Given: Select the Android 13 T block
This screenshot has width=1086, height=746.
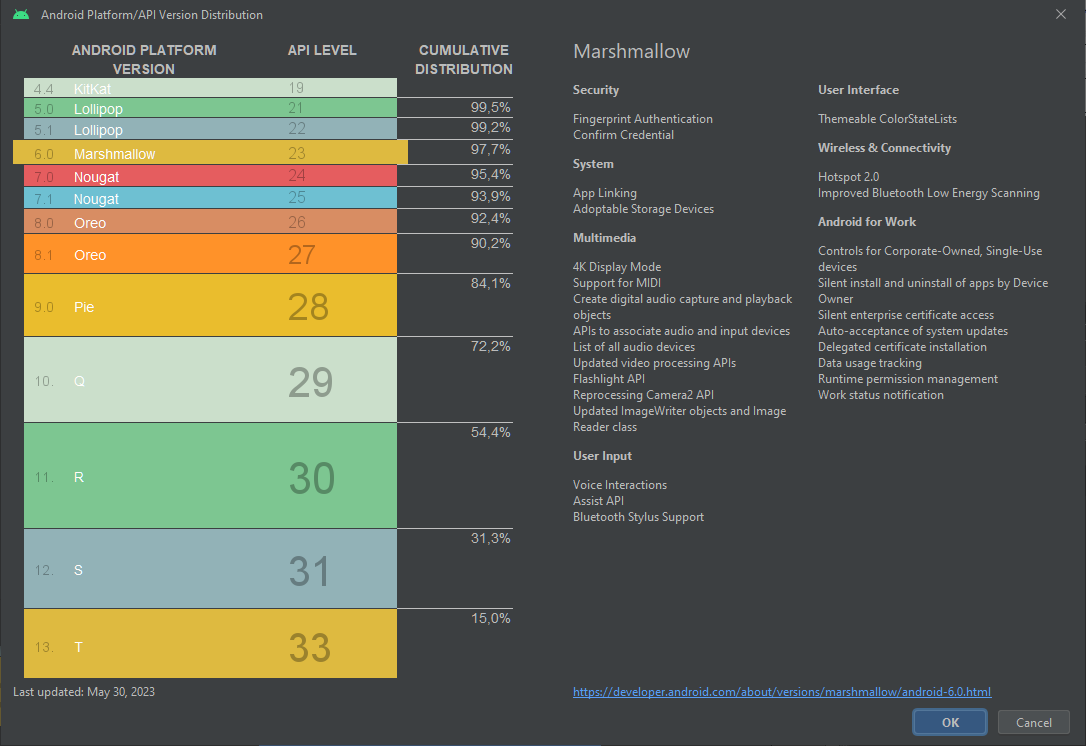Looking at the screenshot, I should [210, 645].
